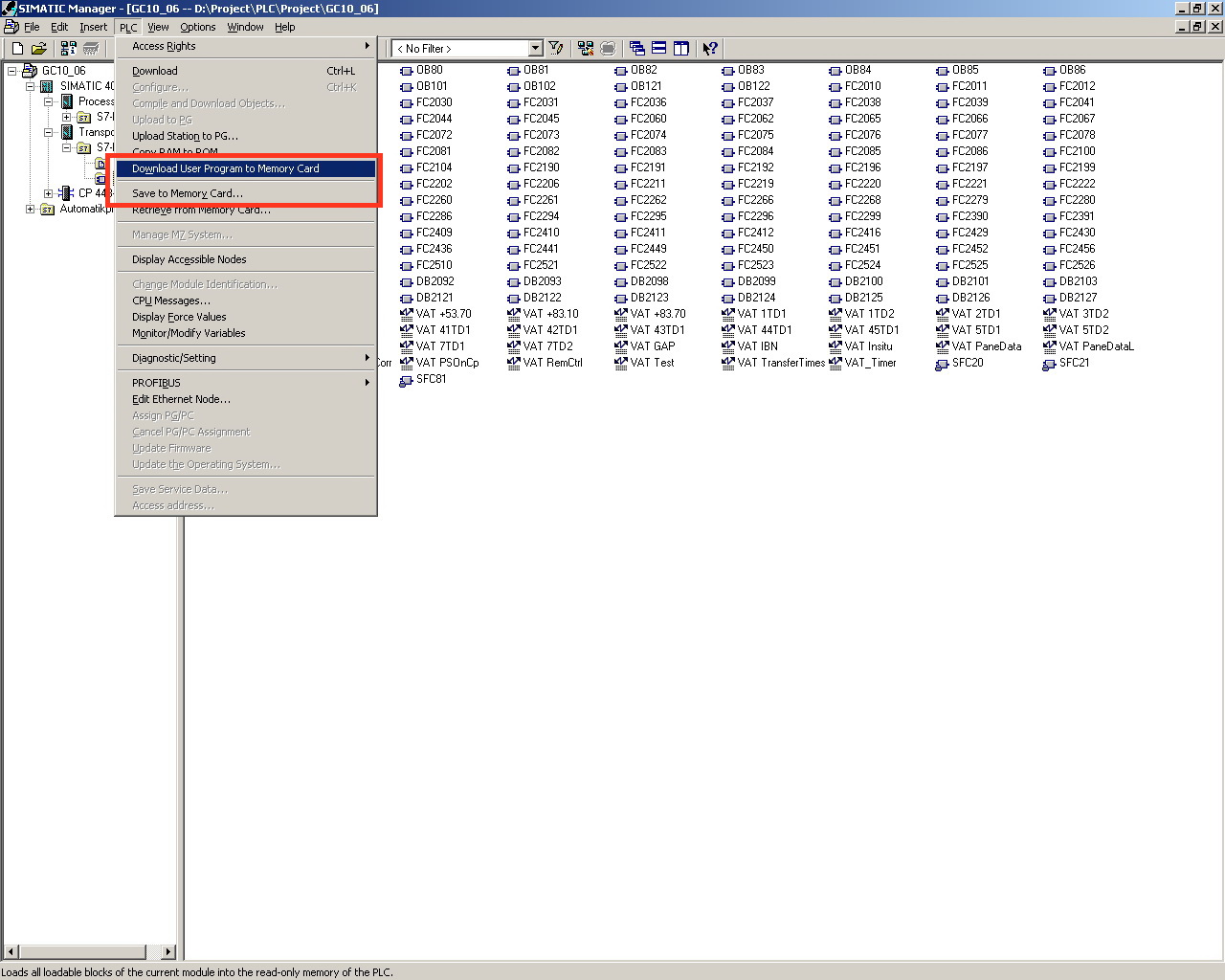Choose Edit Ethernet Node
This screenshot has height=980, width=1225.
[x=246, y=399]
